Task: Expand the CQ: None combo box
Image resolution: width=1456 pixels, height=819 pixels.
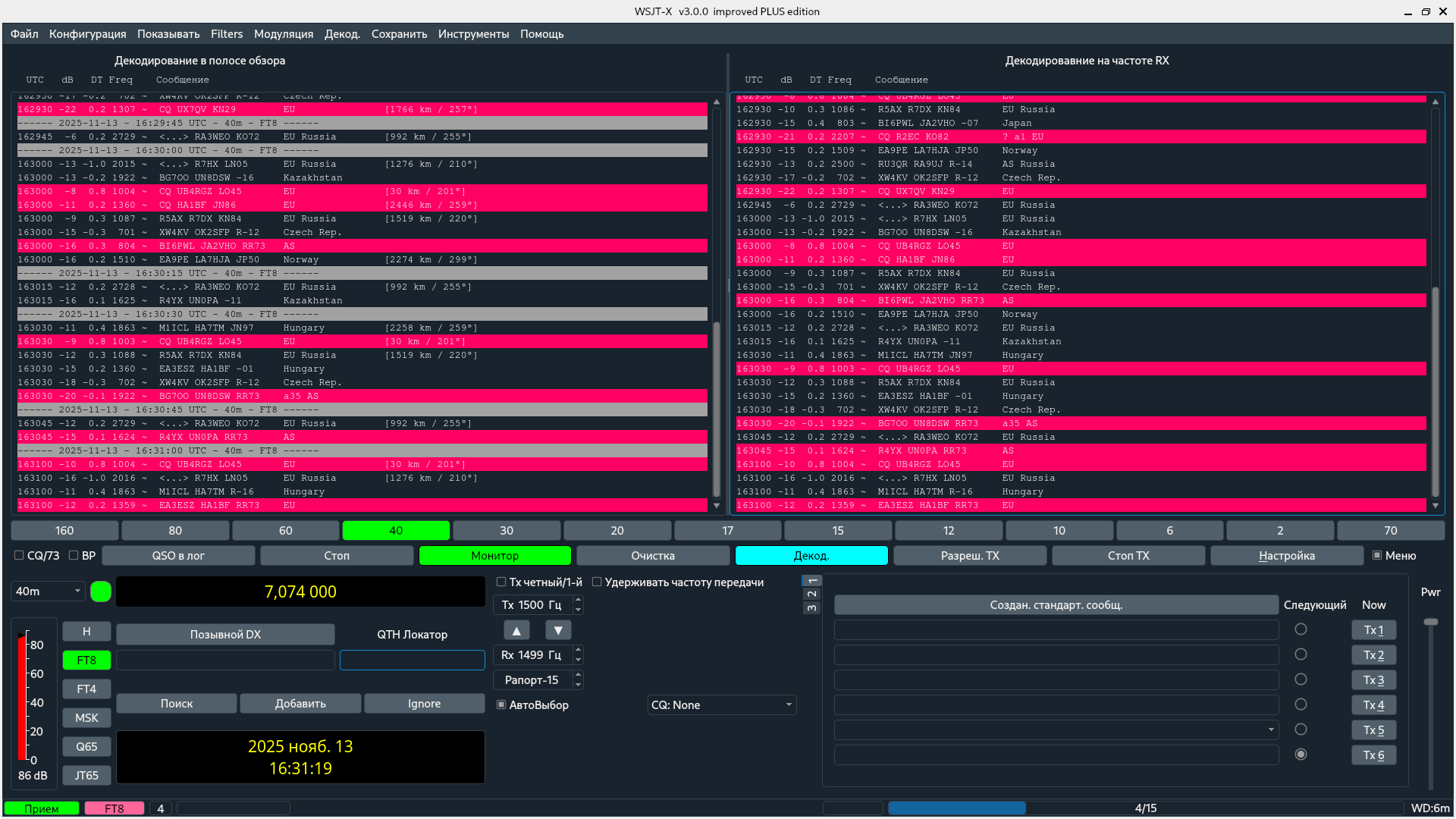Action: coord(721,705)
